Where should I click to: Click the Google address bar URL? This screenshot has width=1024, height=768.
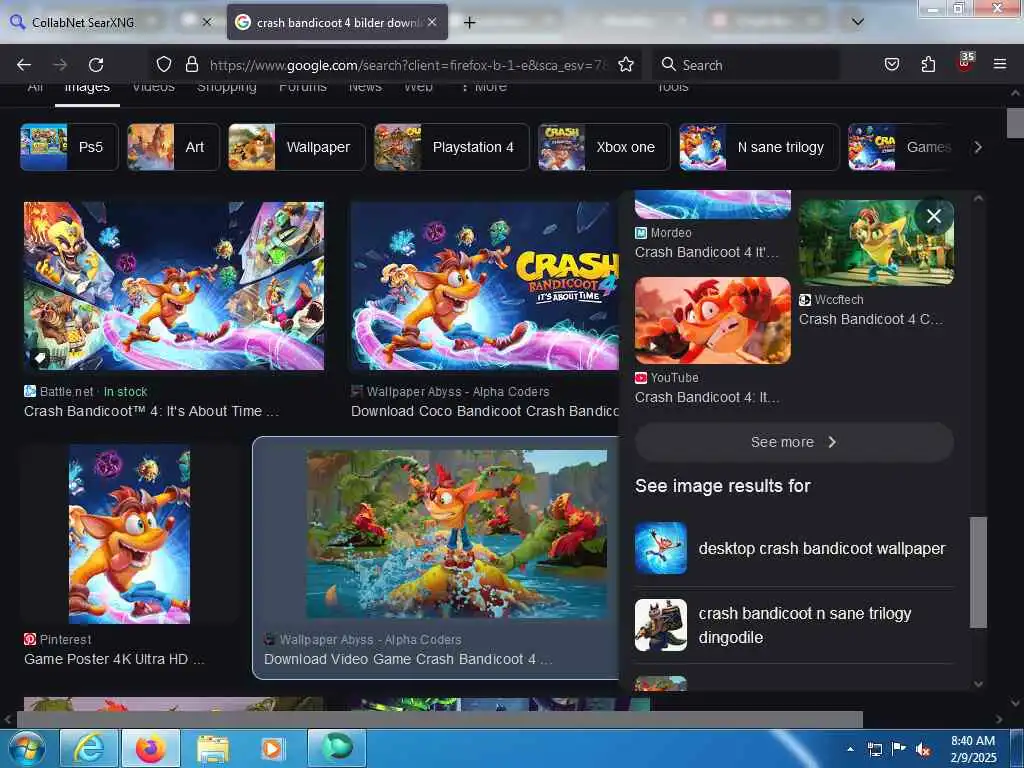408,65
